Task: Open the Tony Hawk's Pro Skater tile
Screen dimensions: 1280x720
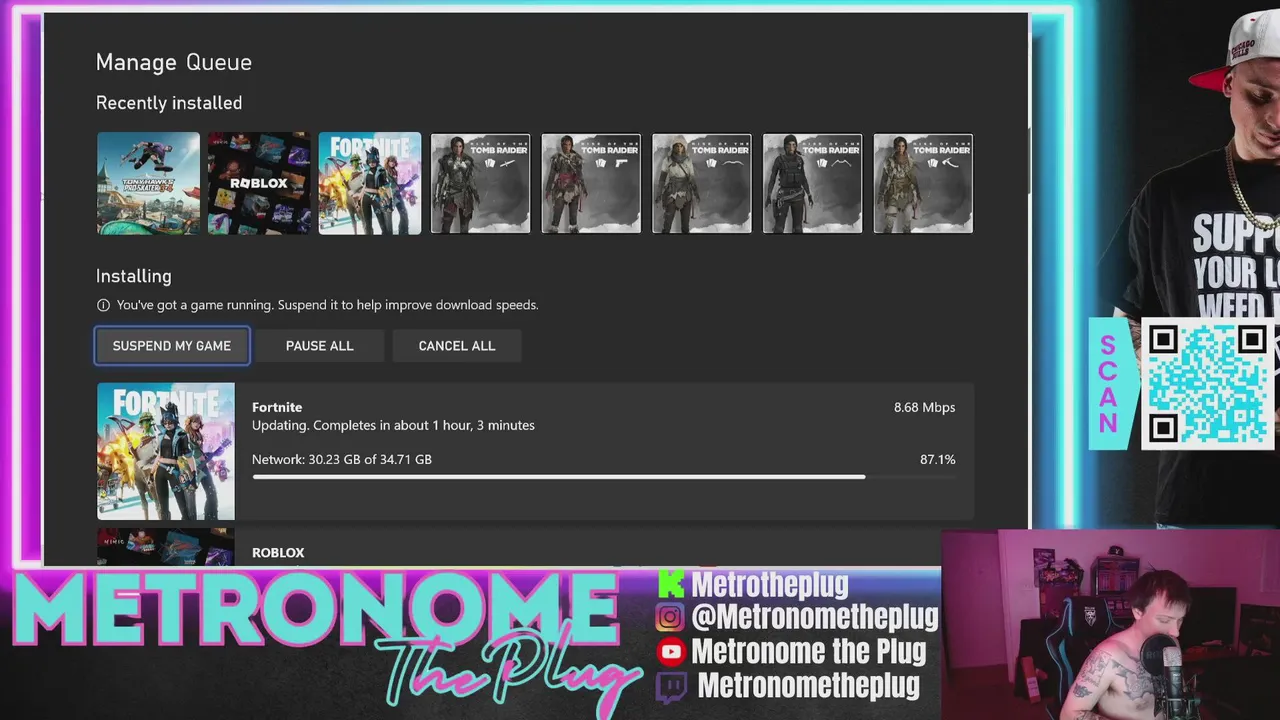Action: point(148,184)
